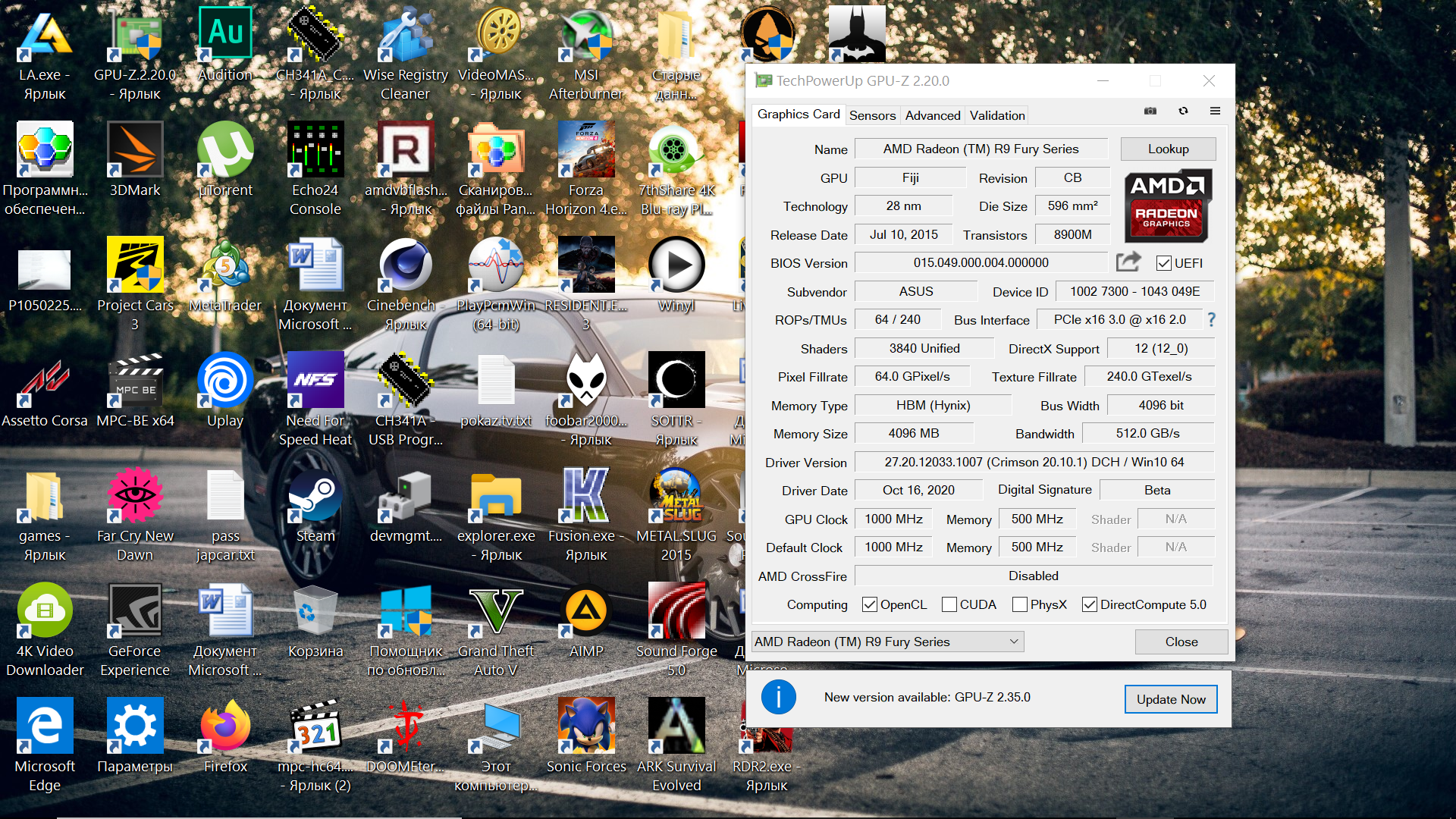Open the Advanced tab
Image resolution: width=1456 pixels, height=819 pixels.
click(x=932, y=115)
